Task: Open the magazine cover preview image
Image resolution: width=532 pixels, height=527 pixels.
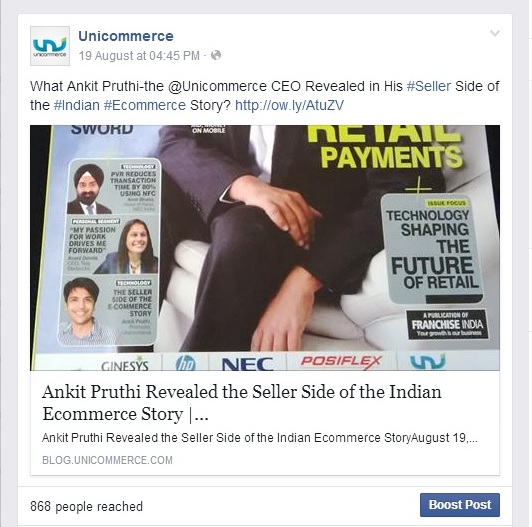Action: click(x=265, y=248)
